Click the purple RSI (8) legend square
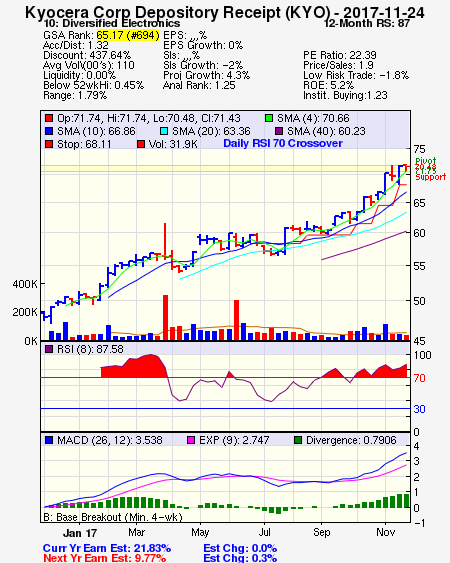The width and height of the screenshot is (450, 563). [x=49, y=349]
